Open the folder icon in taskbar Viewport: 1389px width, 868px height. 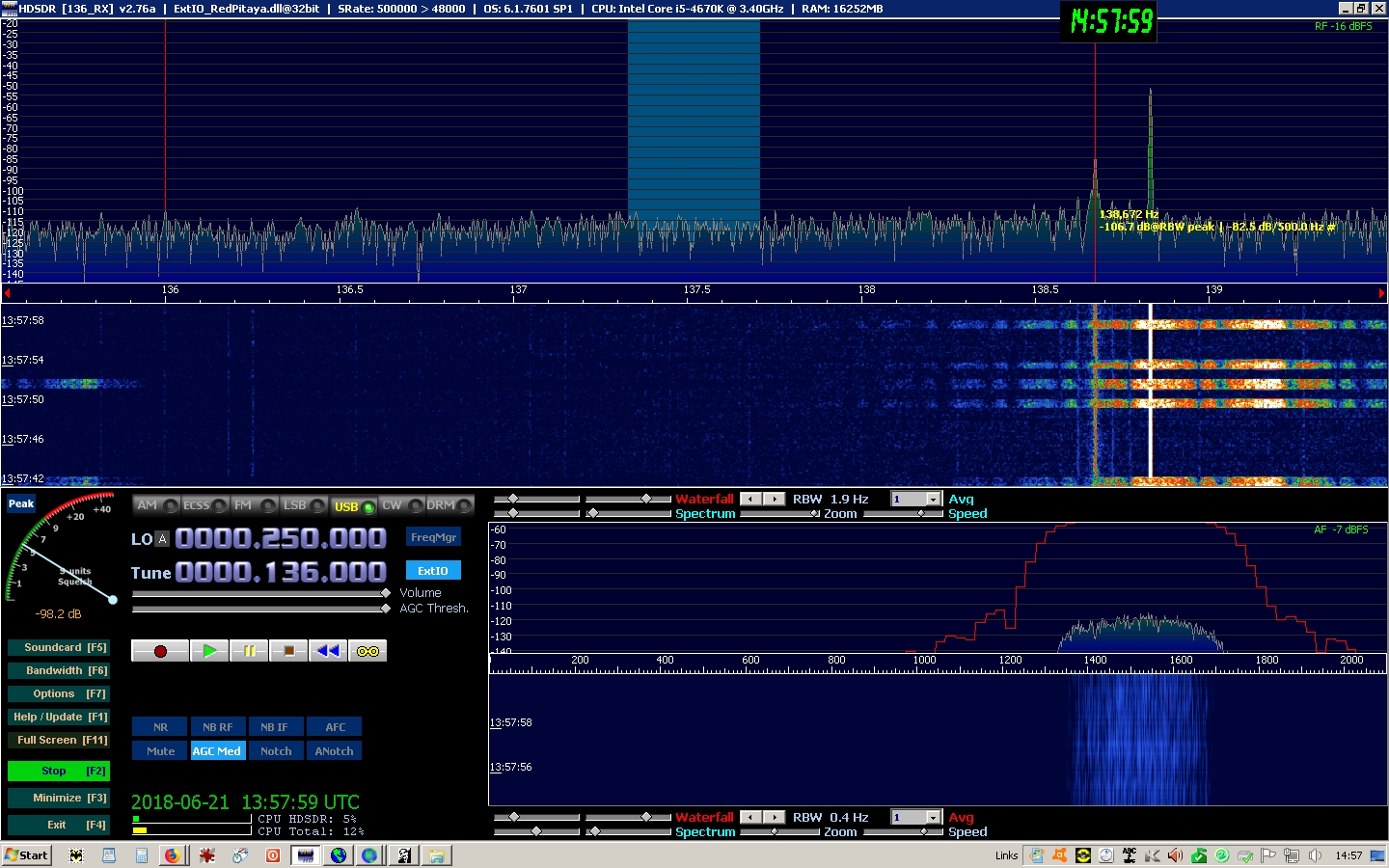click(436, 855)
